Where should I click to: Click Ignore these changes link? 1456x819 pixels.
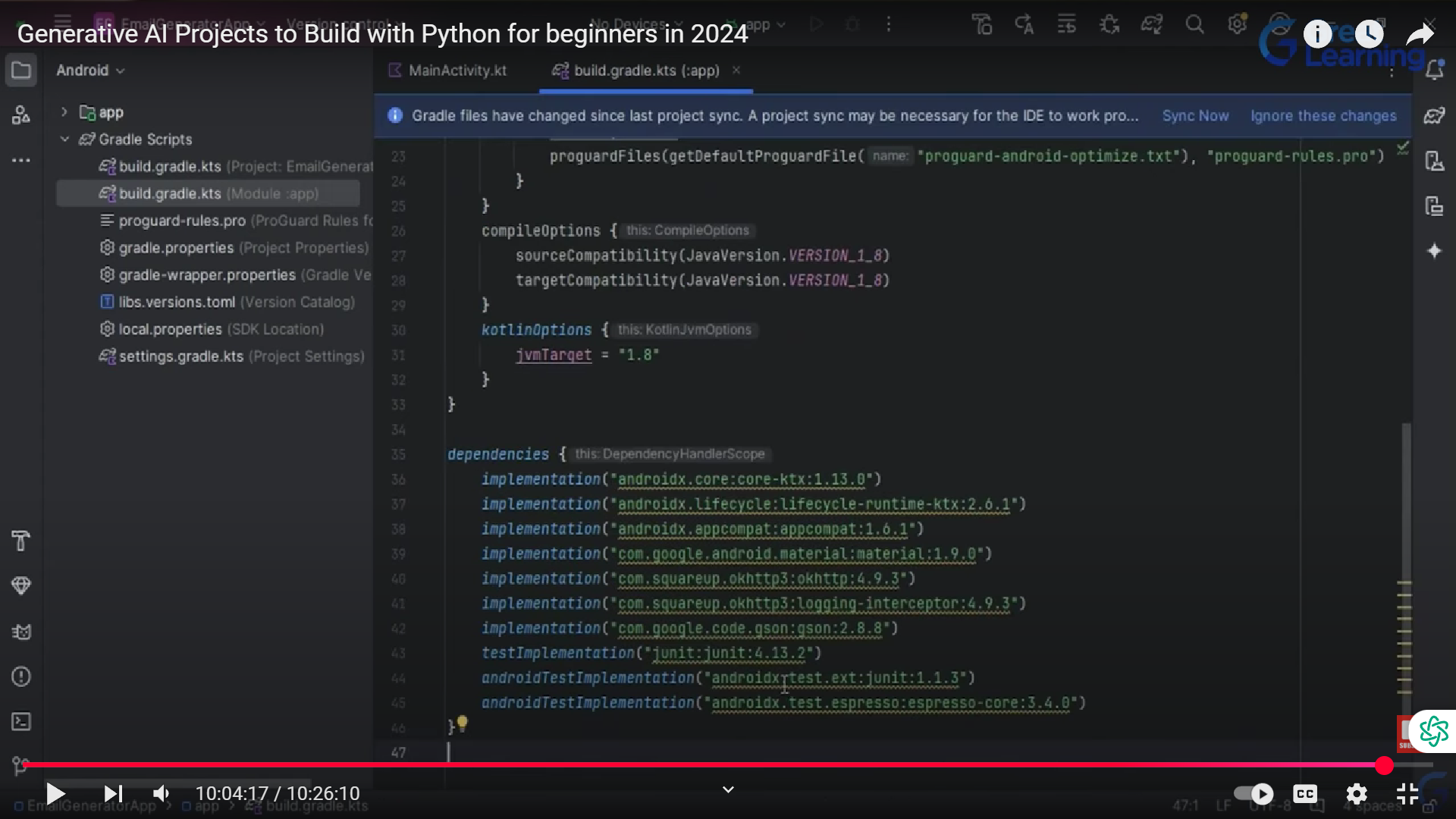(x=1323, y=116)
